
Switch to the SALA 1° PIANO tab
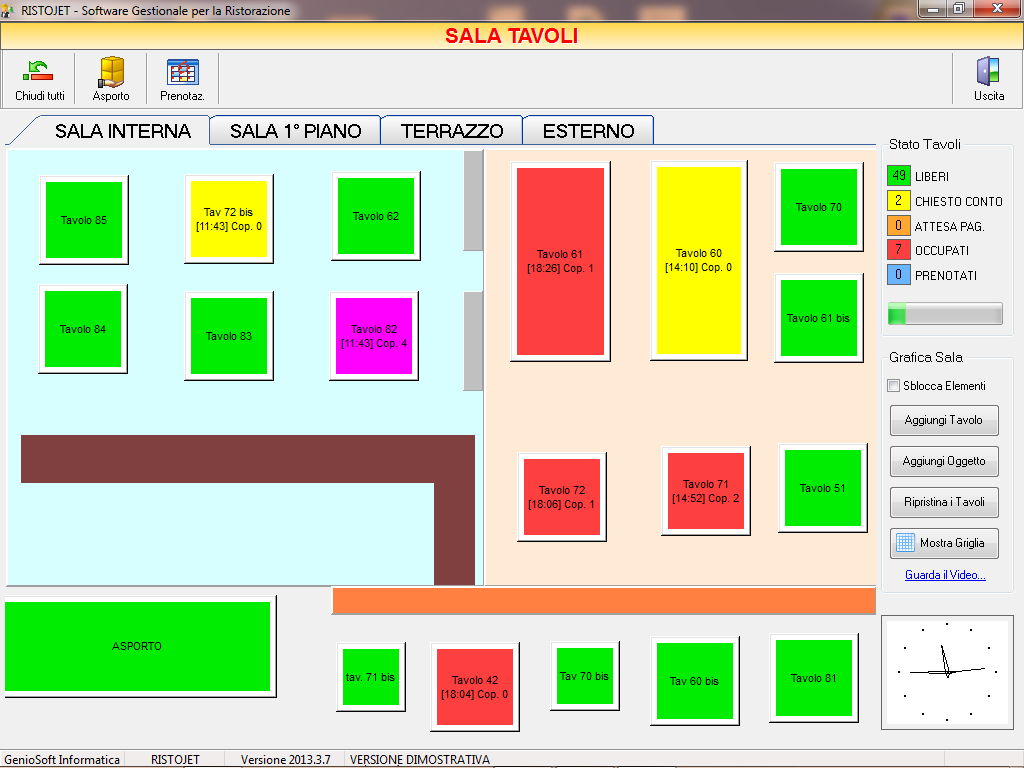click(294, 131)
